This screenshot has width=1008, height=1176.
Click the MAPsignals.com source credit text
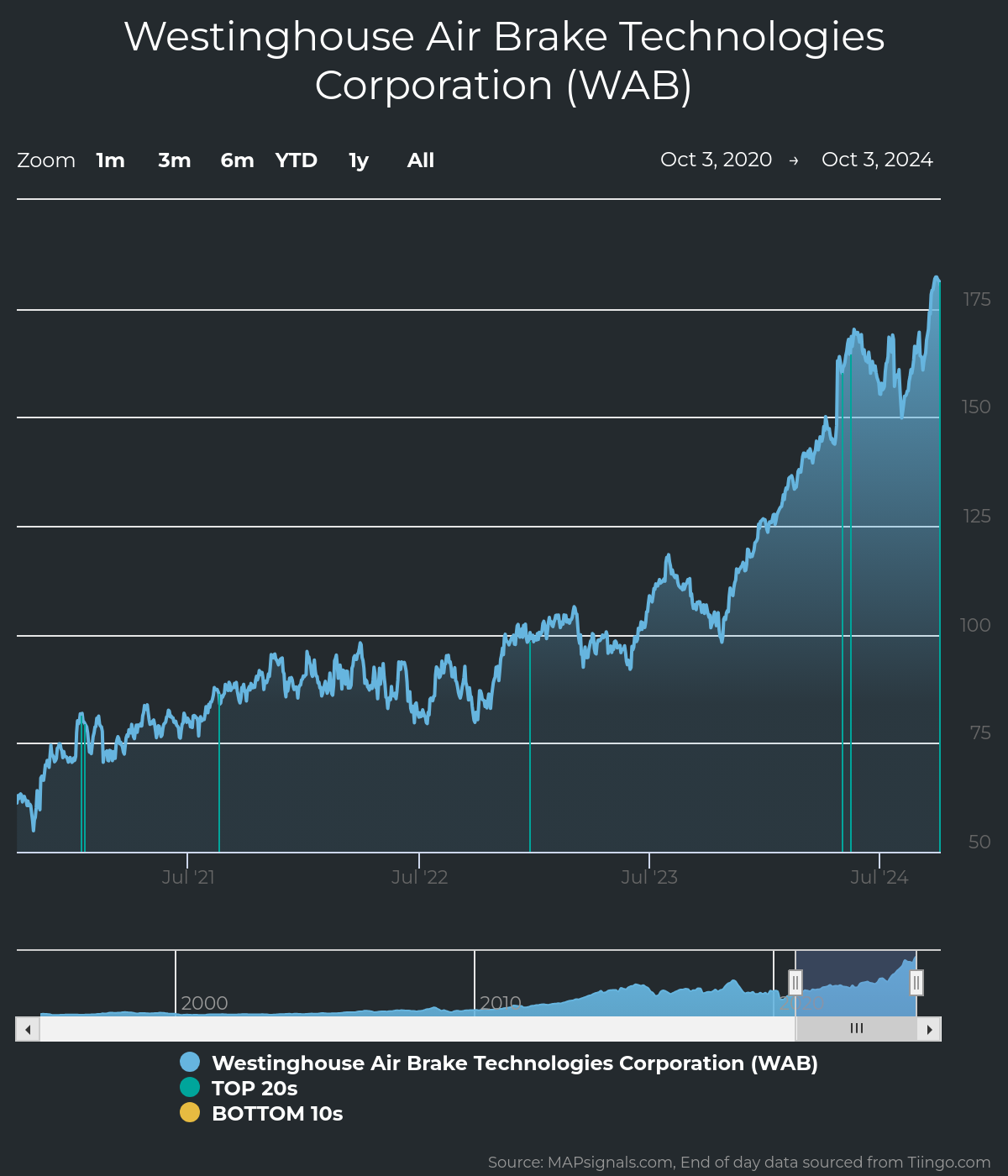click(x=739, y=1163)
